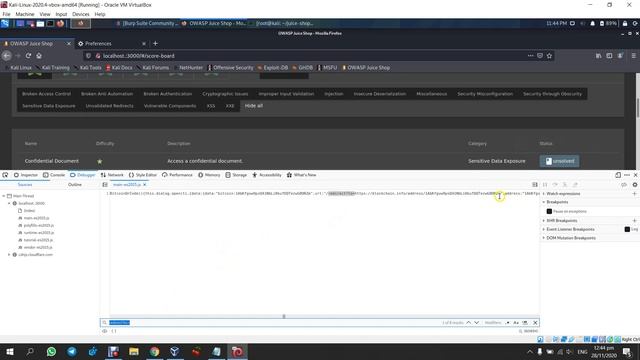Expand the cdnjs.cloudflare.com tree node
Image resolution: width=640 pixels, height=360 pixels.
coord(9,255)
